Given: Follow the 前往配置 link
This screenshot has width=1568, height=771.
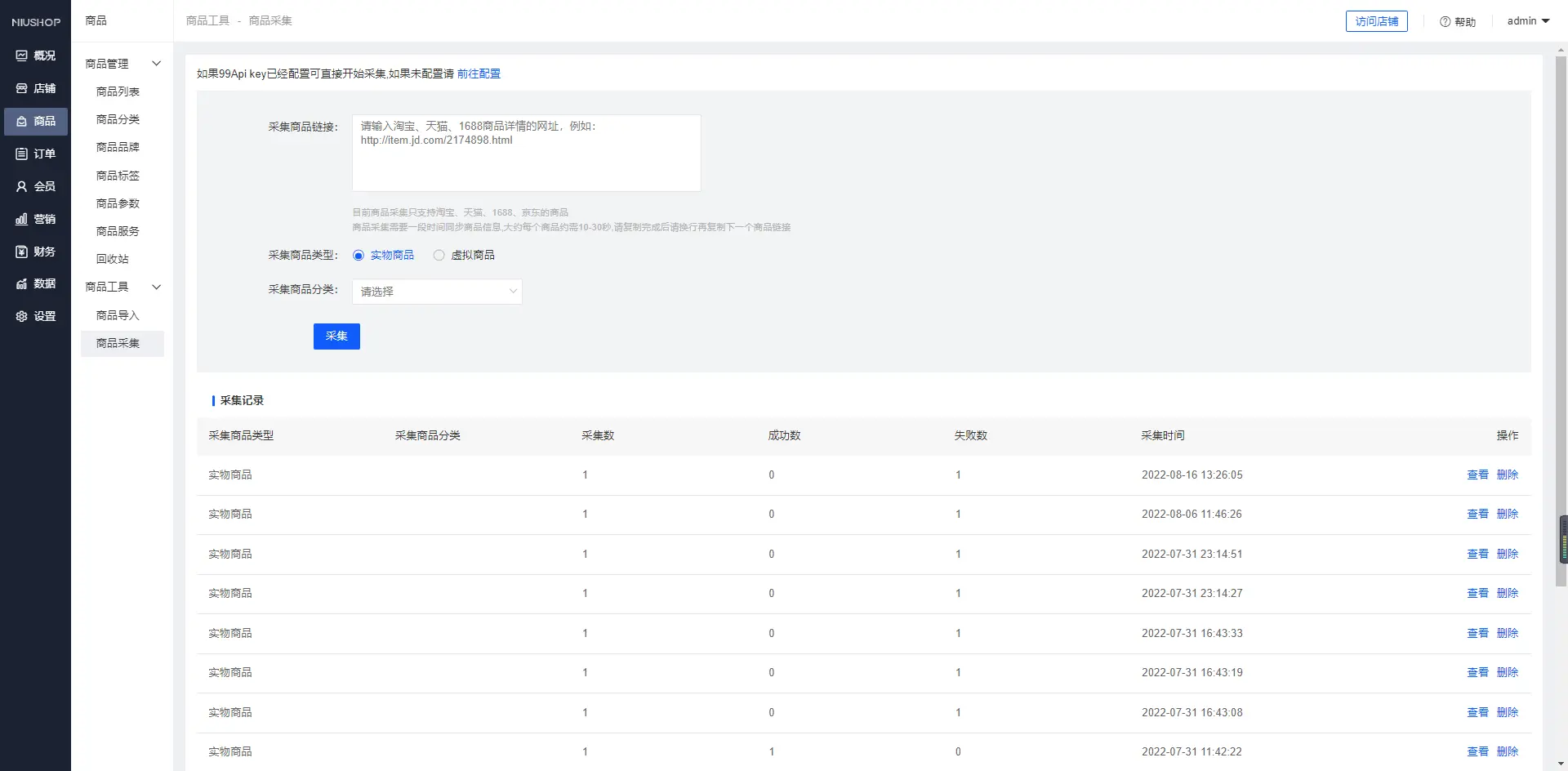Looking at the screenshot, I should [479, 74].
